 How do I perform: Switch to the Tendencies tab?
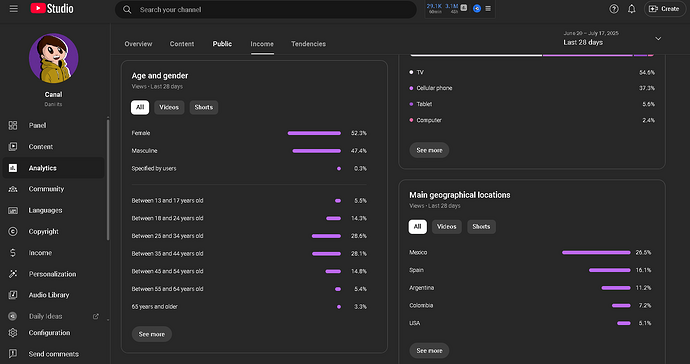[x=308, y=44]
